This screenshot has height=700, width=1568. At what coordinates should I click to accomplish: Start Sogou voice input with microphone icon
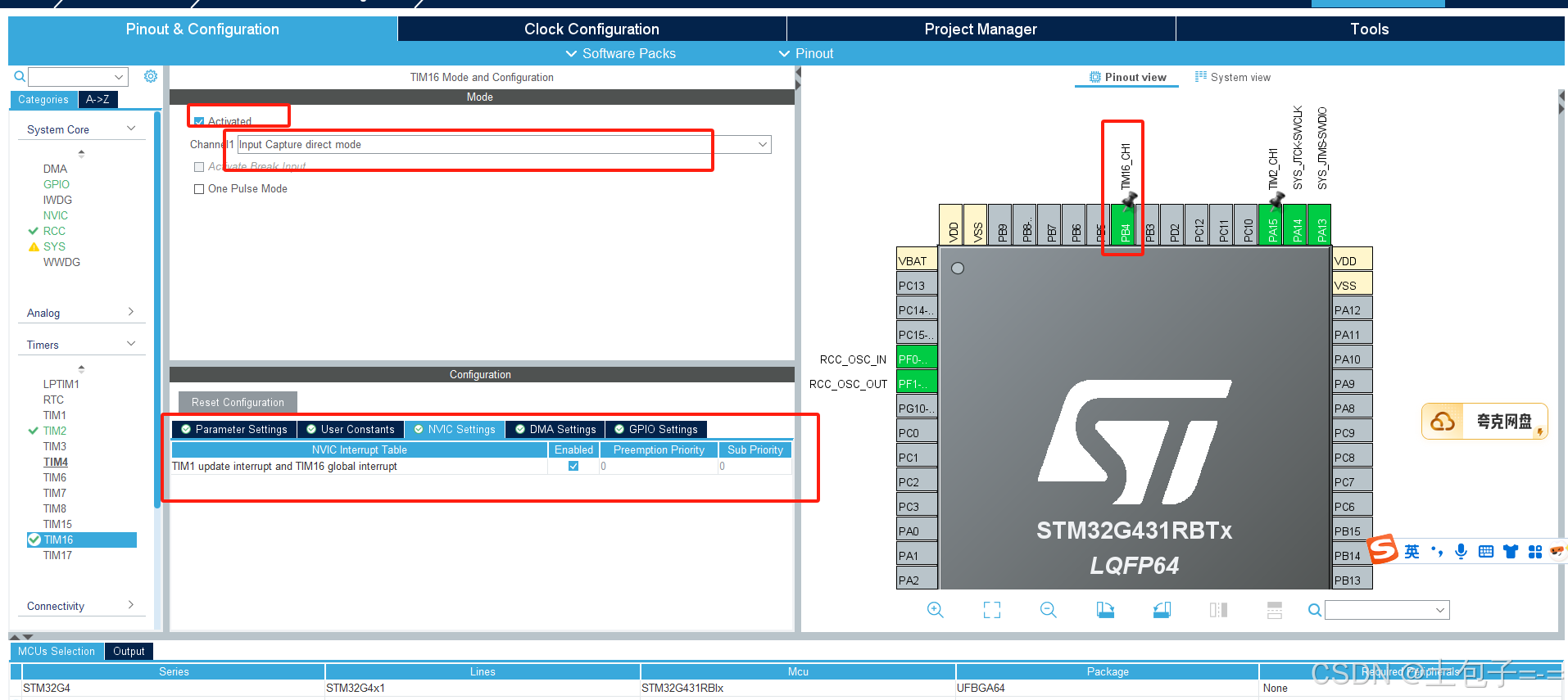click(1461, 552)
